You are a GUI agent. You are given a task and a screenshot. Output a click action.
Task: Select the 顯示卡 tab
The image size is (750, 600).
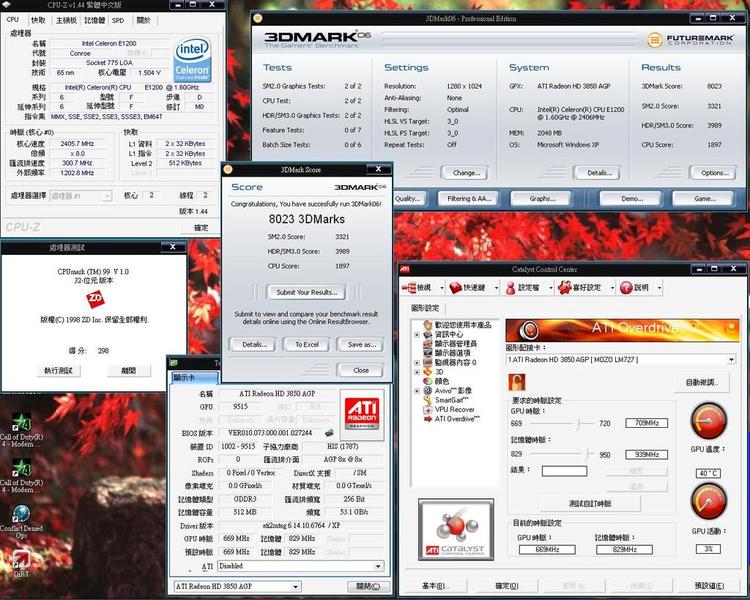[194, 378]
